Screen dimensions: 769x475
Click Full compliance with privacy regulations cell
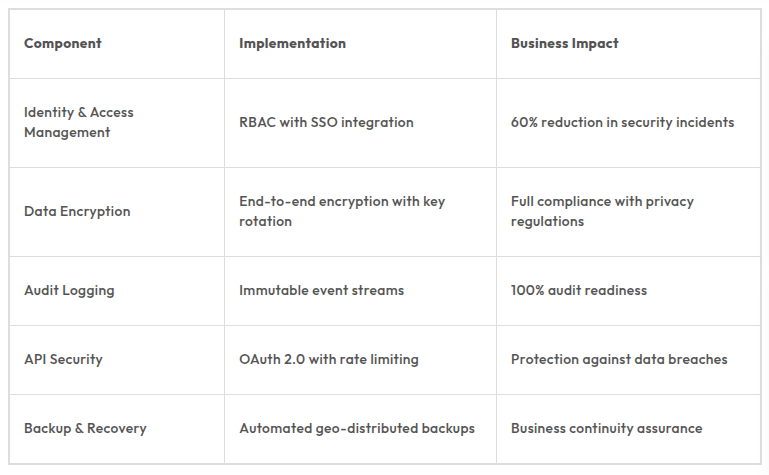[602, 211]
